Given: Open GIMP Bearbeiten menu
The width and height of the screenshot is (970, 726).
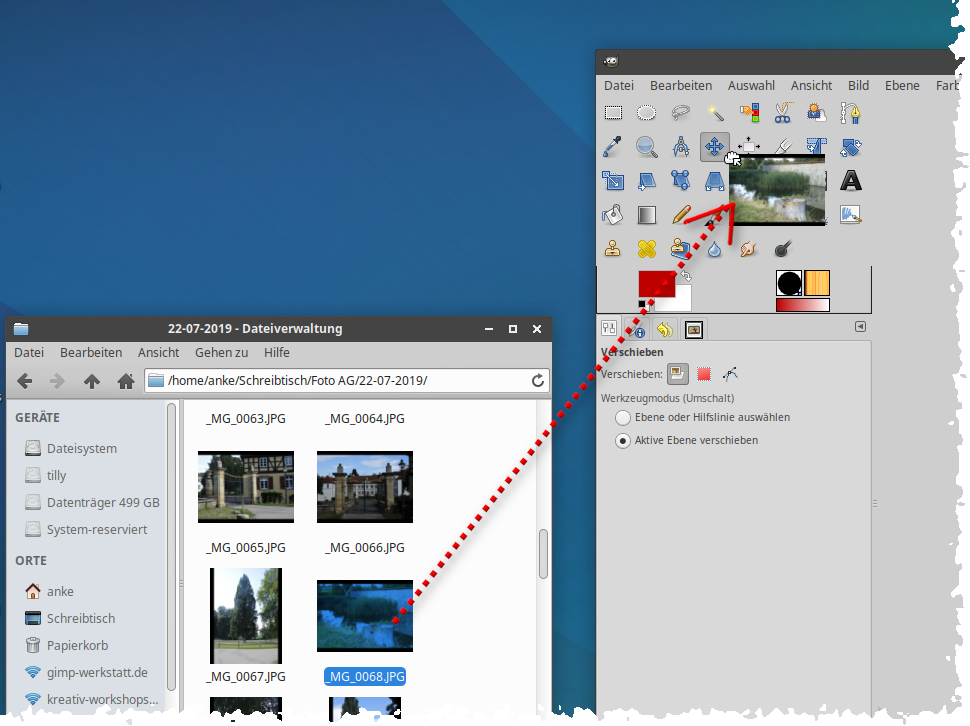Looking at the screenshot, I should (x=680, y=85).
